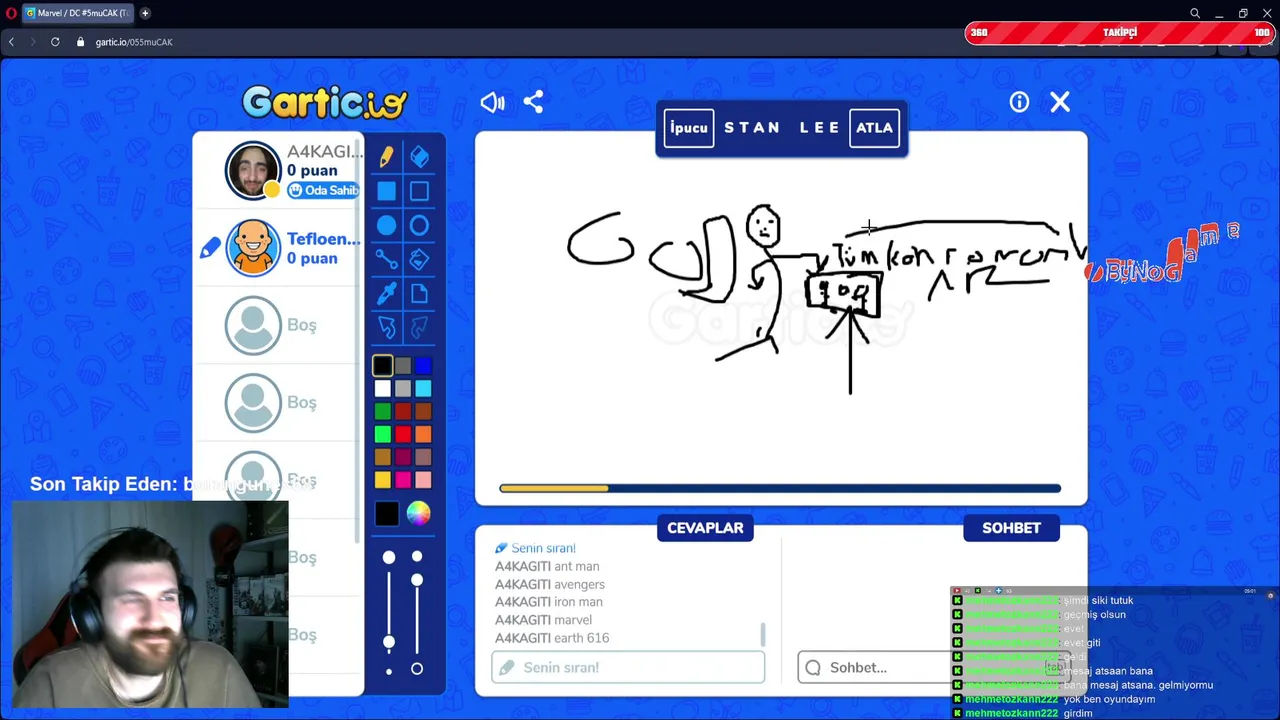Open Tefloen player avatar

click(253, 248)
